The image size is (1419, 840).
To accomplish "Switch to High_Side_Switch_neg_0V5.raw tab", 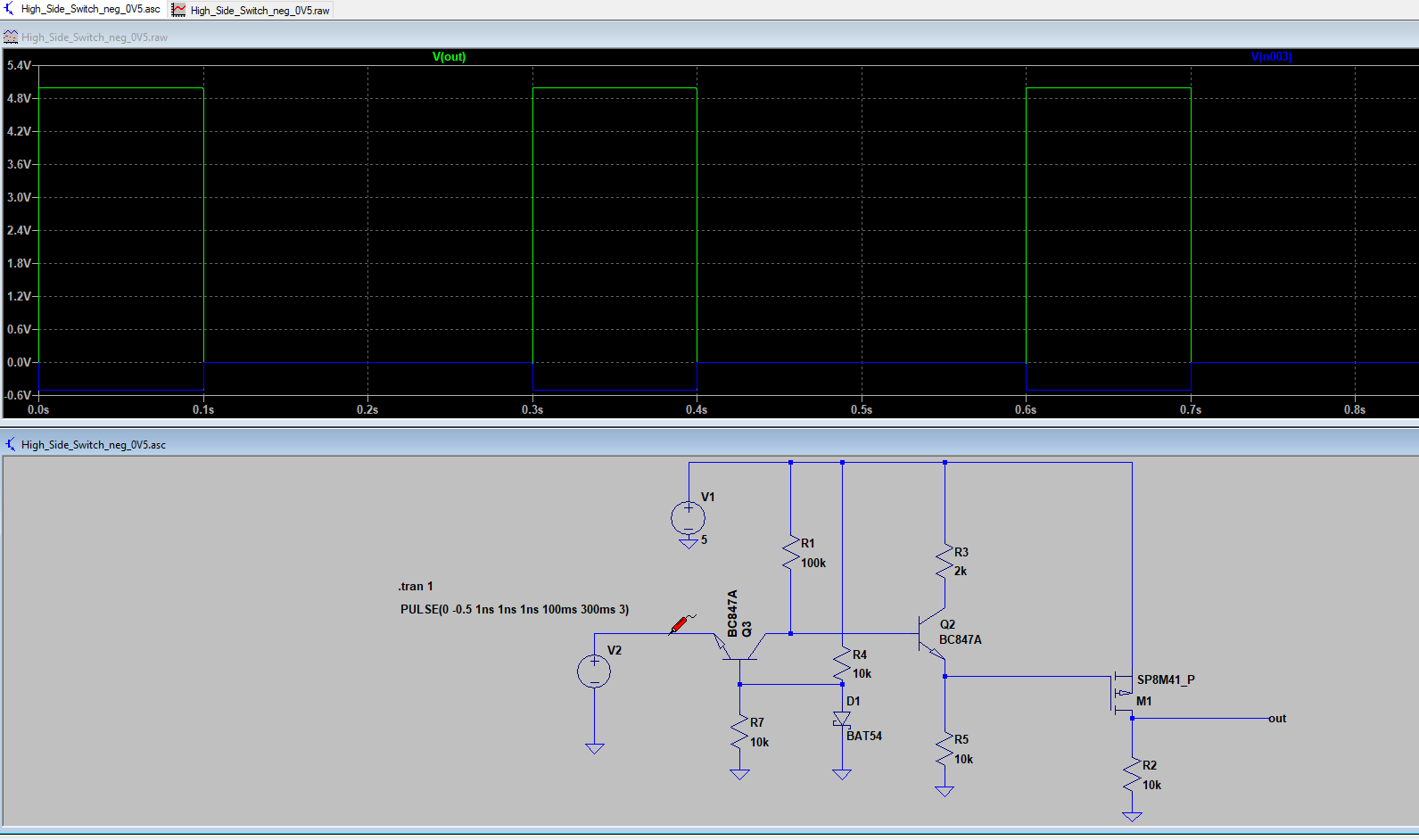I will 252,10.
